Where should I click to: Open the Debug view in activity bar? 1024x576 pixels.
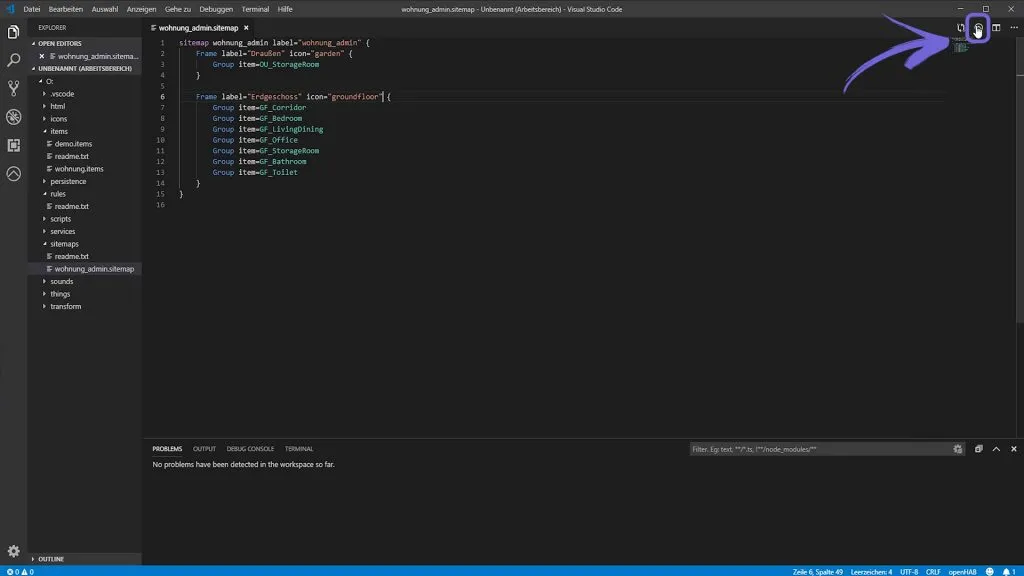(13, 117)
